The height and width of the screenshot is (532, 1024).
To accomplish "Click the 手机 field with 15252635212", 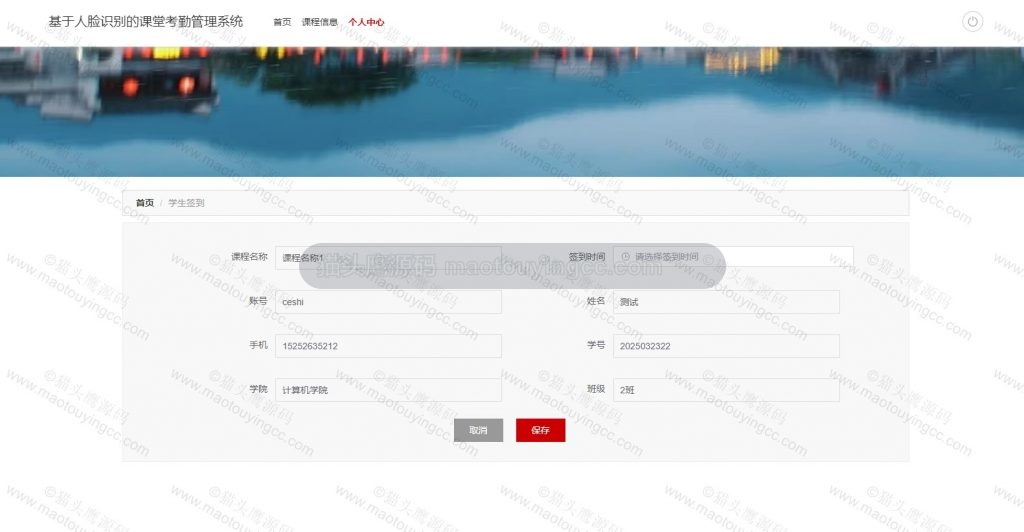I will [388, 346].
